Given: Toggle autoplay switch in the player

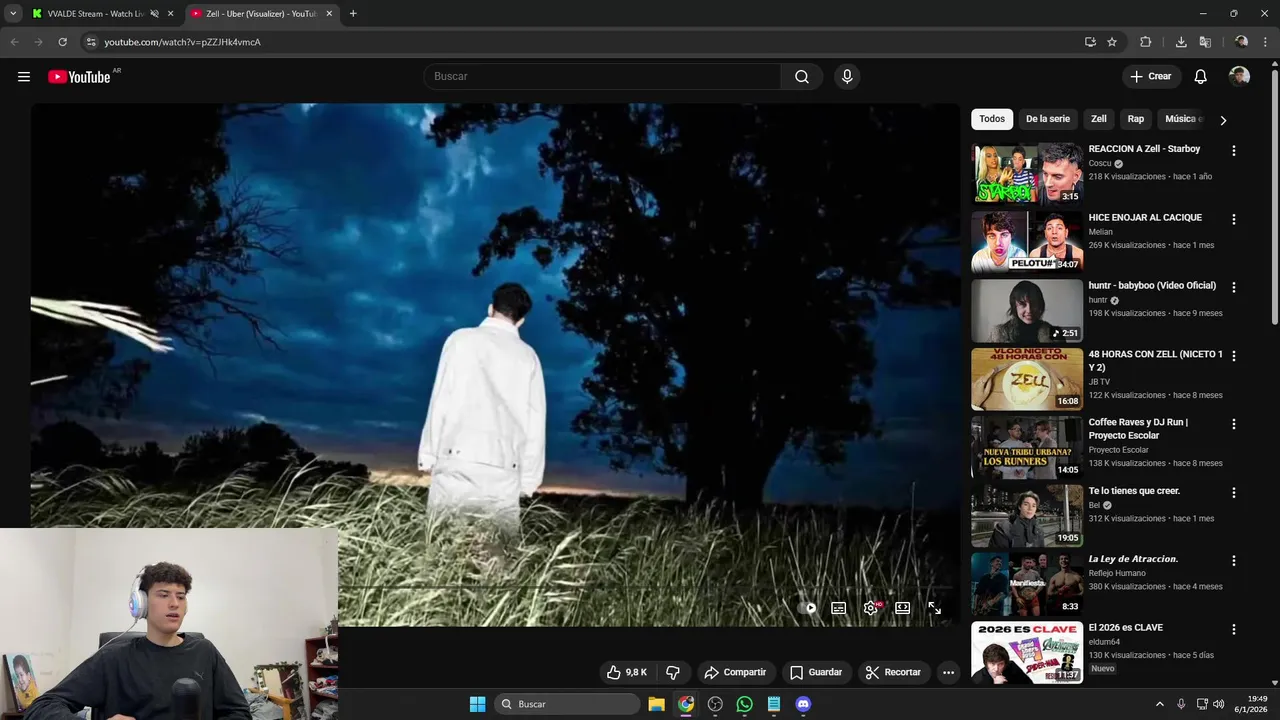Looking at the screenshot, I should [810, 608].
